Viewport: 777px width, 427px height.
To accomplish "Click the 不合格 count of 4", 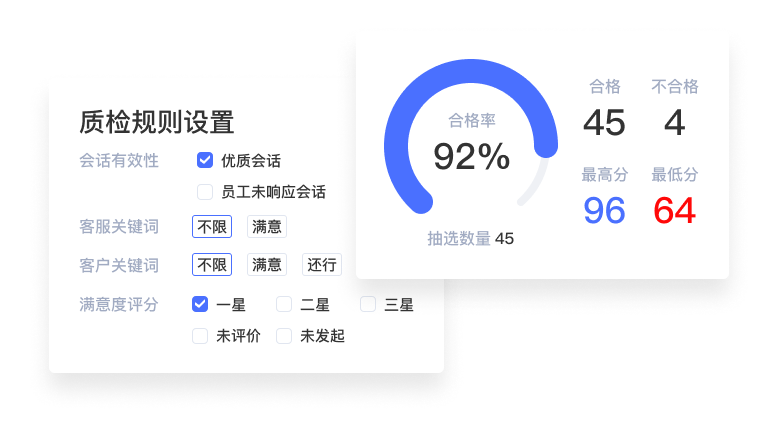I will pyautogui.click(x=674, y=123).
